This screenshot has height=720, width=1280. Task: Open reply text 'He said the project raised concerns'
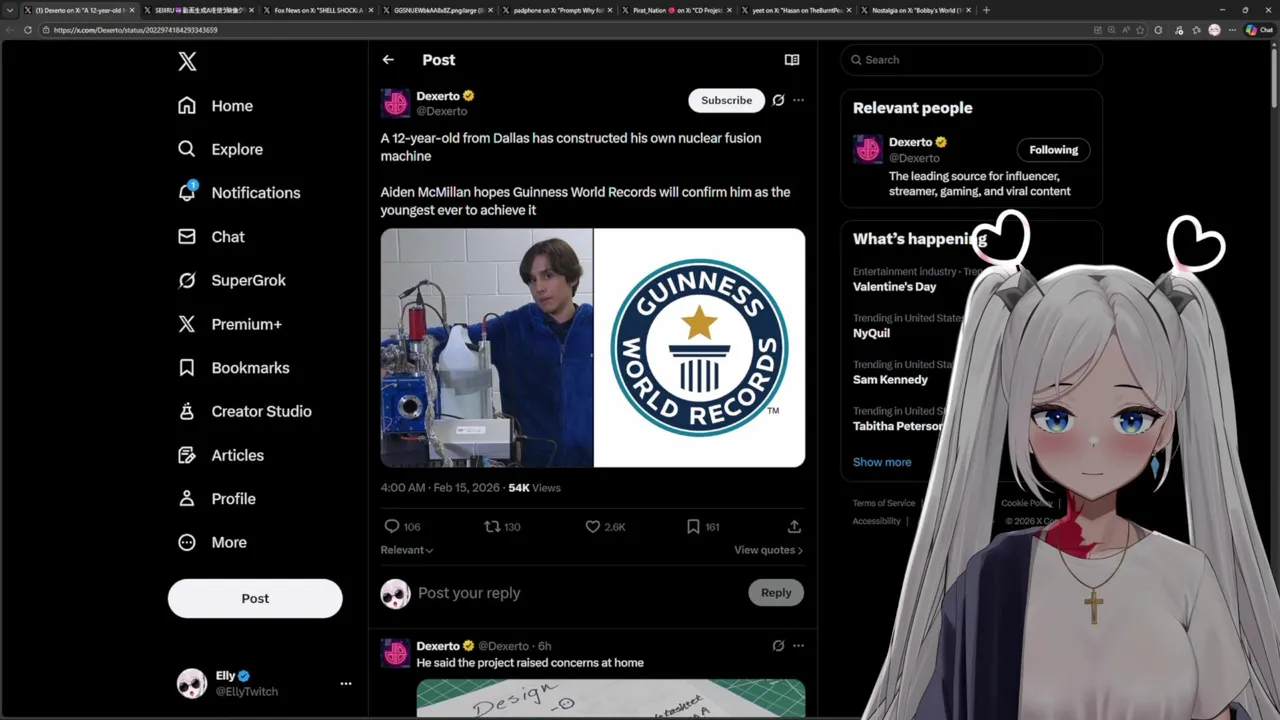coord(530,663)
